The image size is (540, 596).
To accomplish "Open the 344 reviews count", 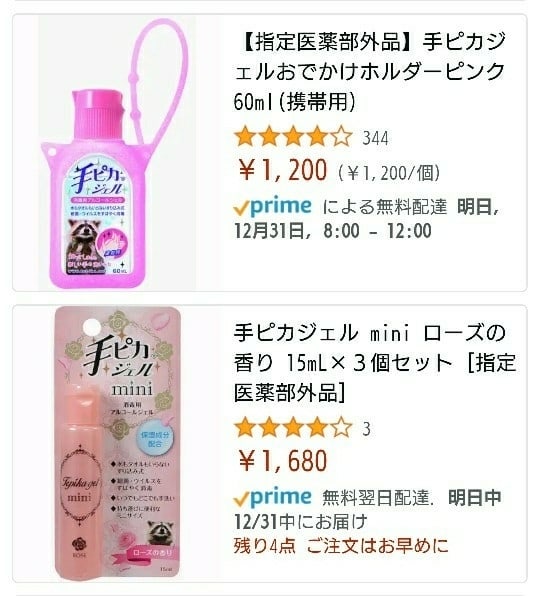I will click(x=375, y=138).
